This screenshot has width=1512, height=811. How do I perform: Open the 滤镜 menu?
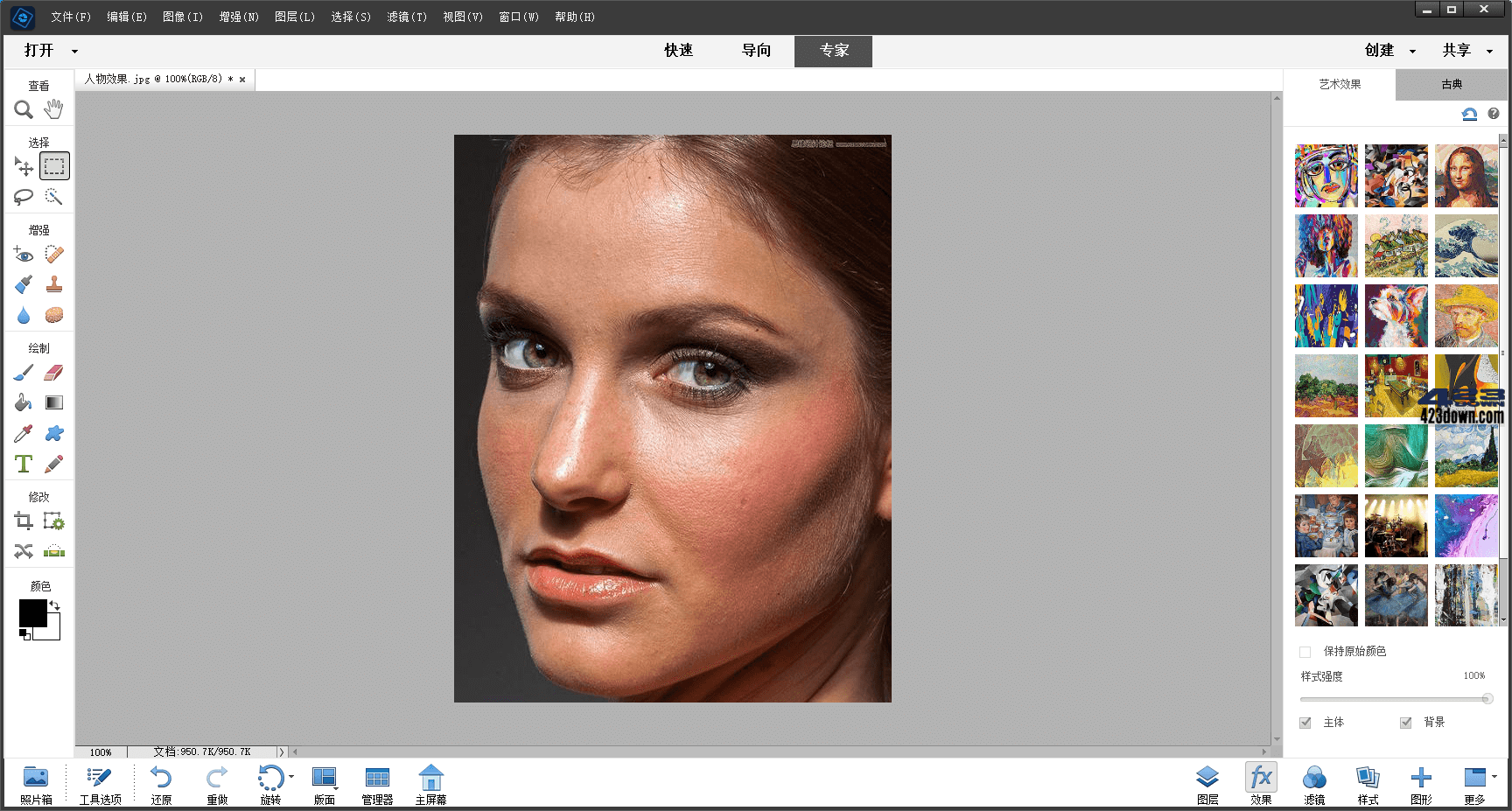(406, 17)
